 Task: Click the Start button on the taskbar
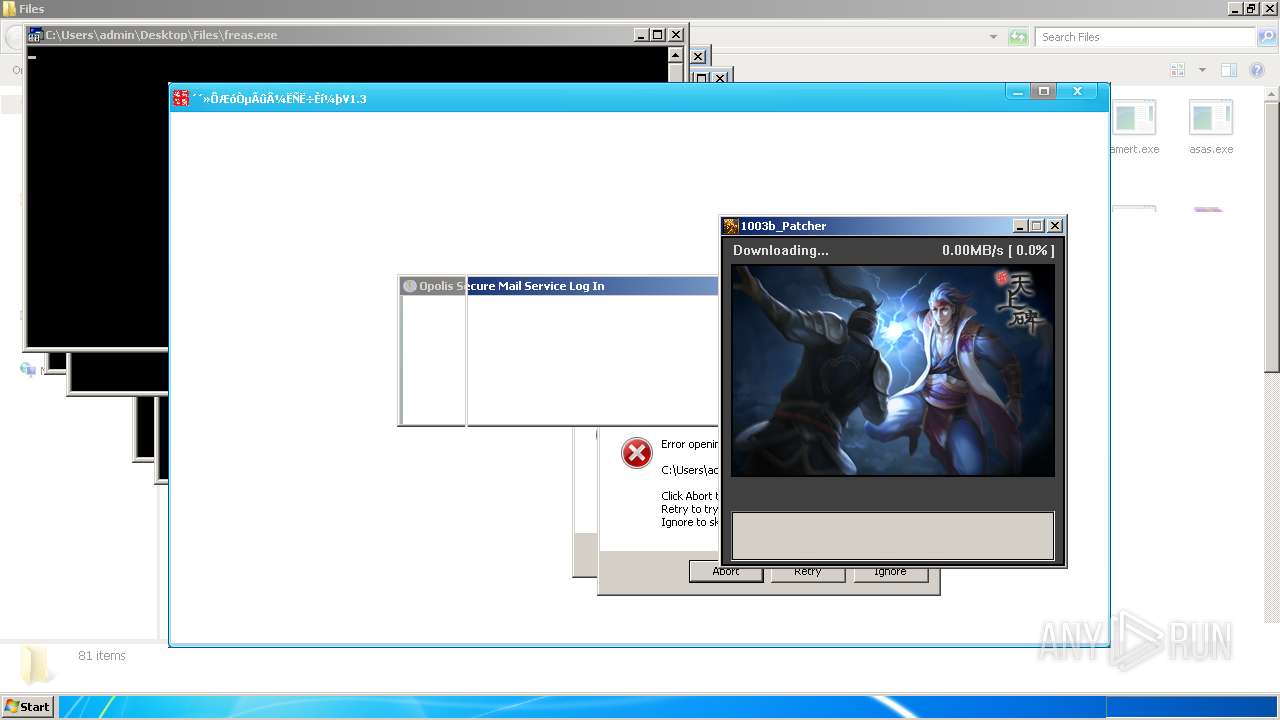click(28, 707)
